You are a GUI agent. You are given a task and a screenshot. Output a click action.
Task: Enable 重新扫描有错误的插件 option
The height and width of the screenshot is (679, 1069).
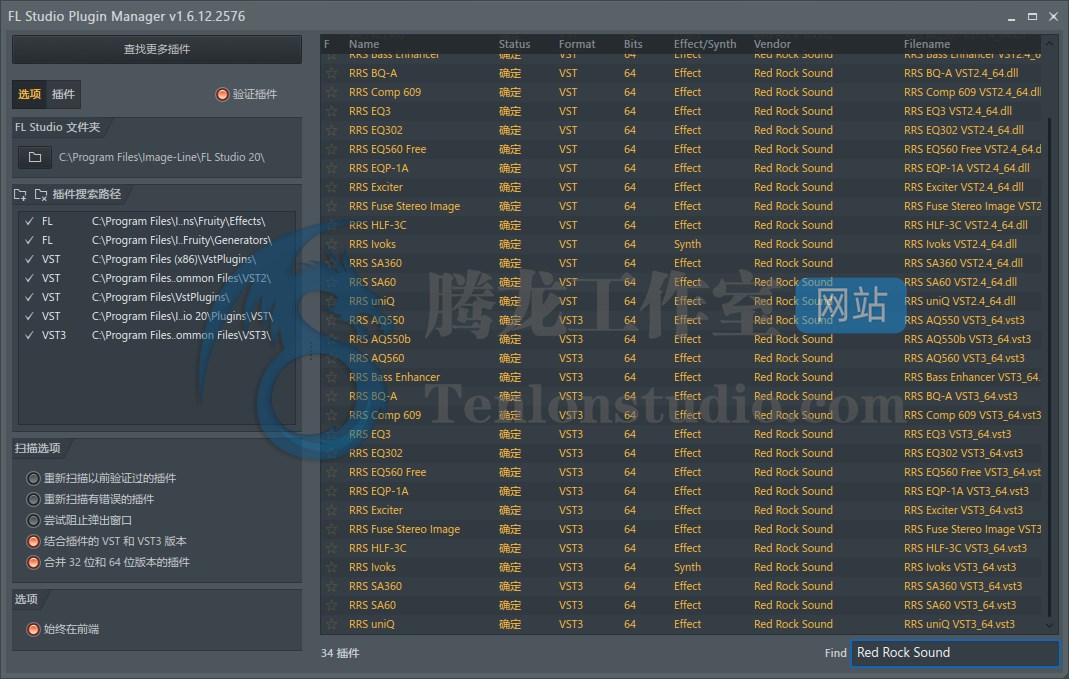point(33,500)
